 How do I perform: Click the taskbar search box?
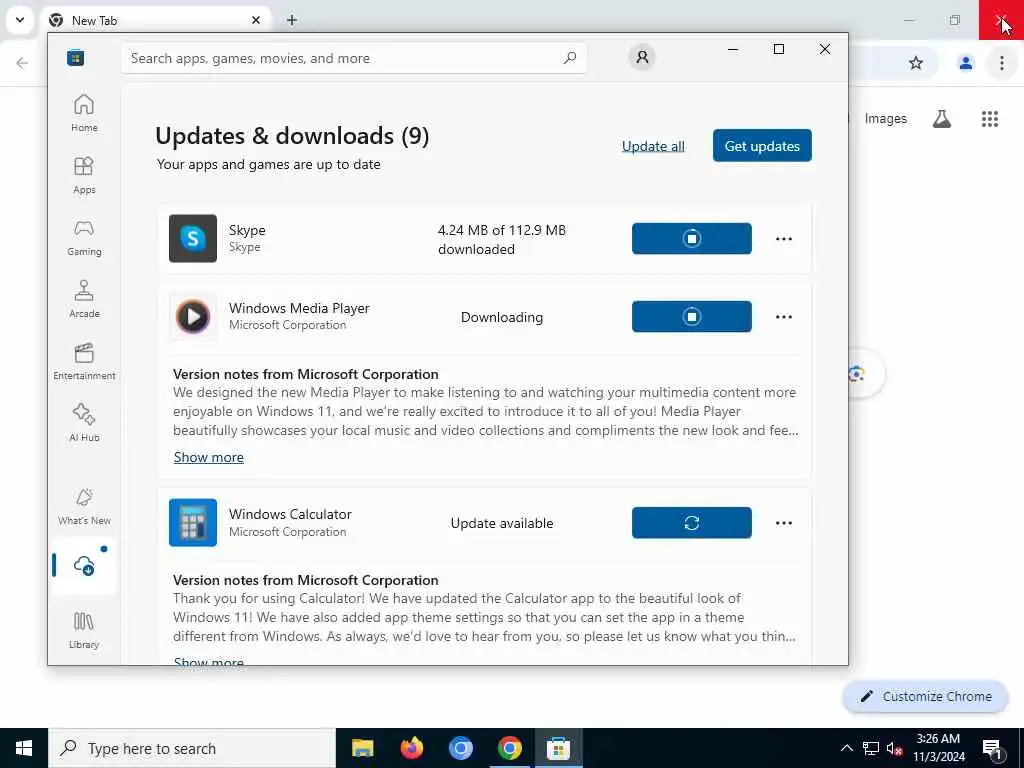pos(192,748)
